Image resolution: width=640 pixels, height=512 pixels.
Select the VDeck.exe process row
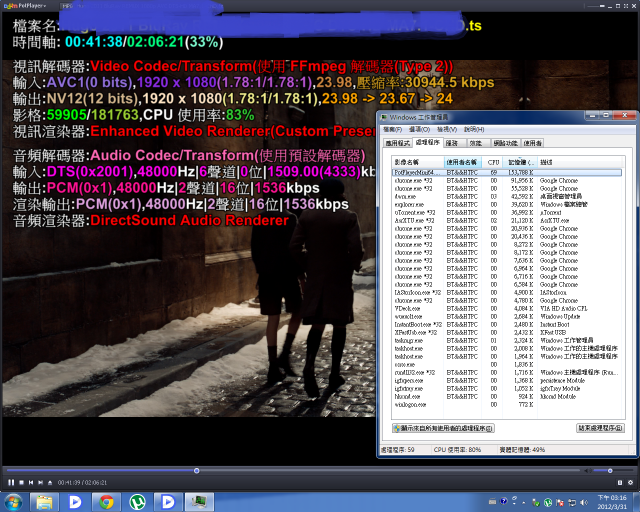tap(507, 309)
